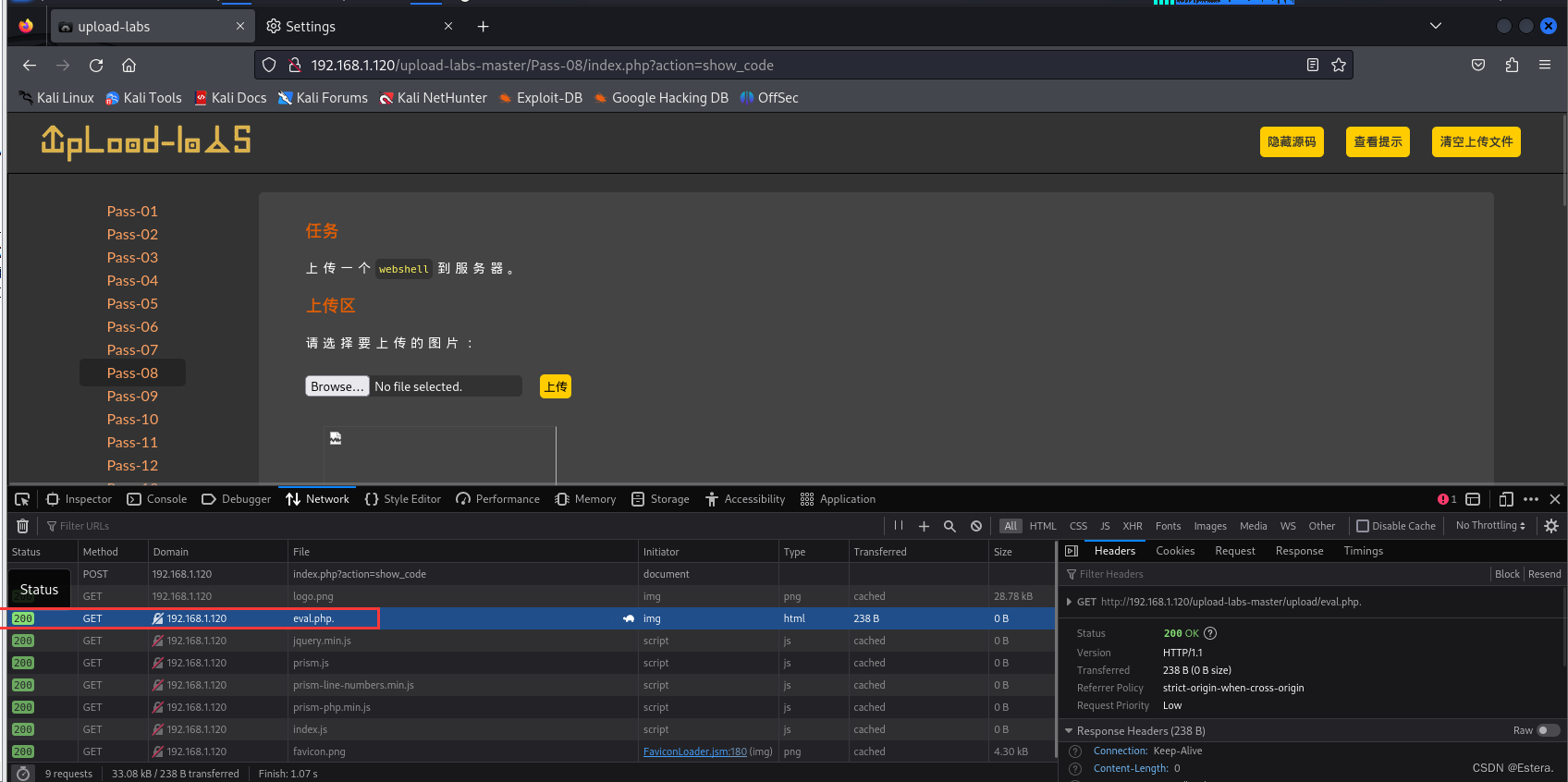1568x782 pixels.
Task: Filter network requests by All
Action: click(x=1011, y=526)
